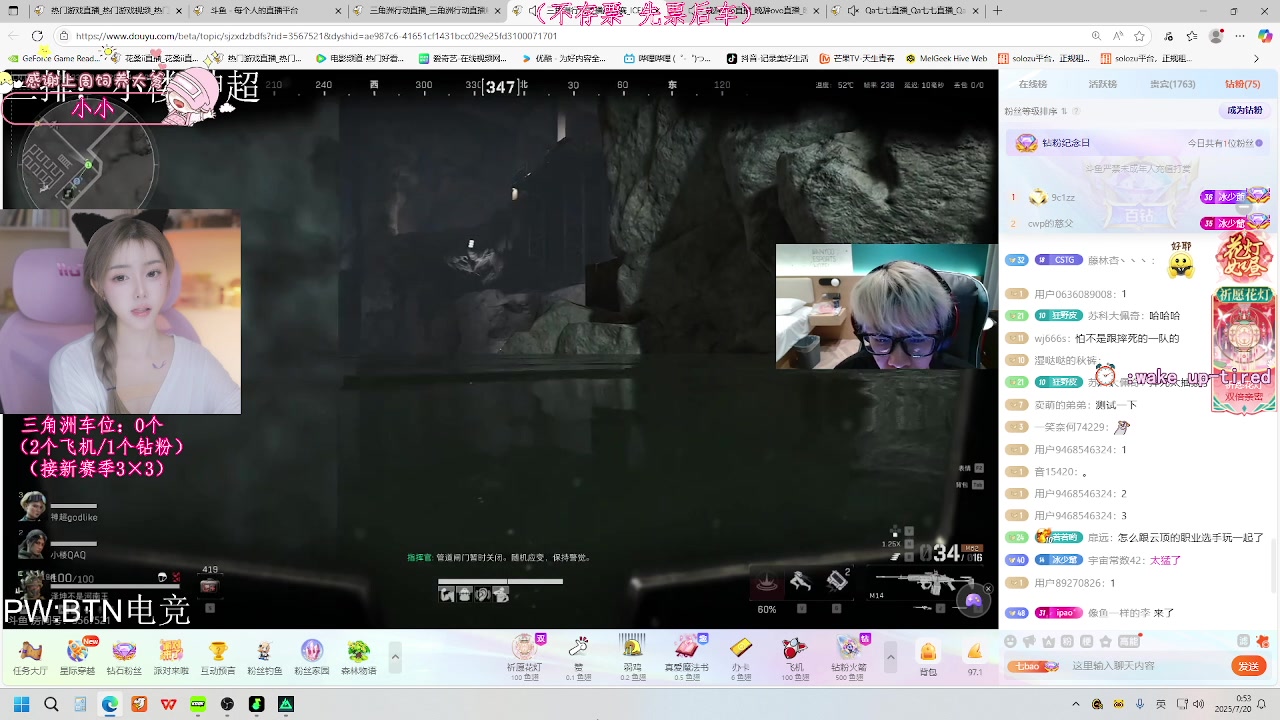Image resolution: width=1280 pixels, height=720 pixels.
Task: Open the 背包 backpack icon
Action: (928, 658)
